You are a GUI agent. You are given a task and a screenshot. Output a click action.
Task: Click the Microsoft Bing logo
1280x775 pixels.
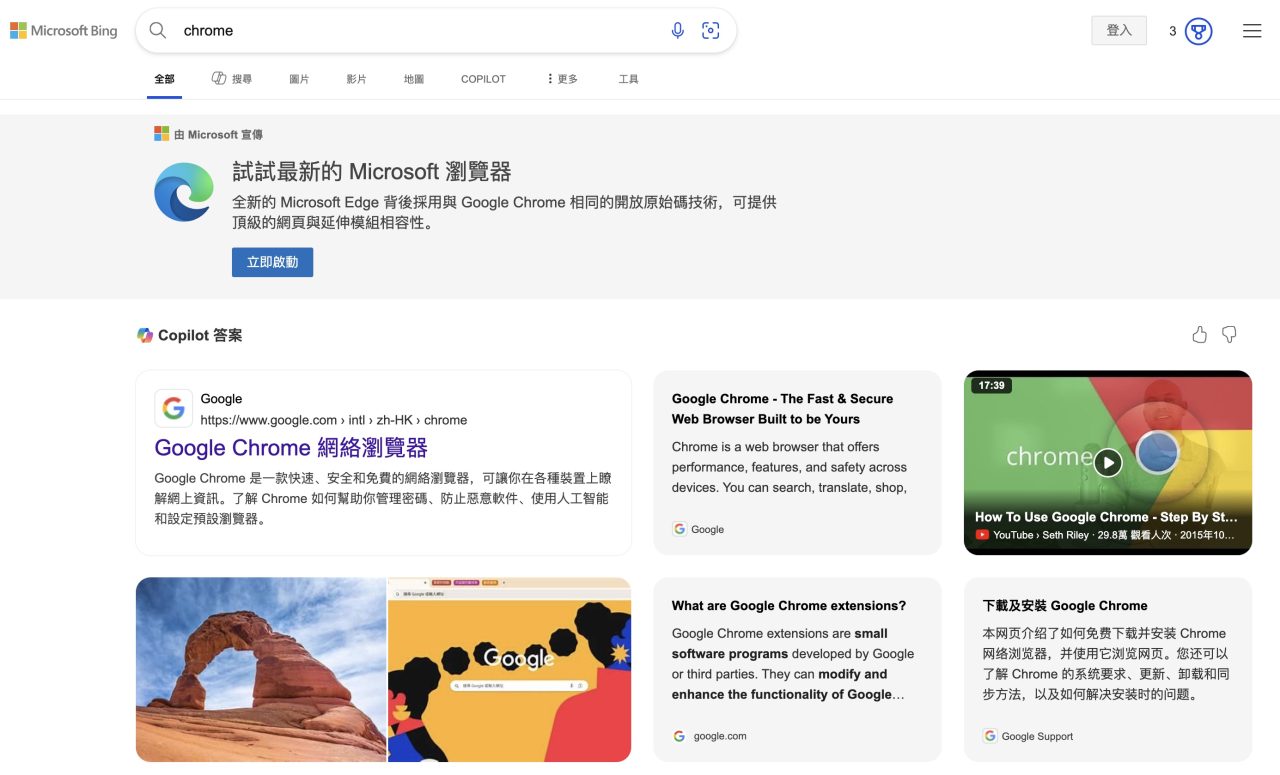tap(63, 31)
